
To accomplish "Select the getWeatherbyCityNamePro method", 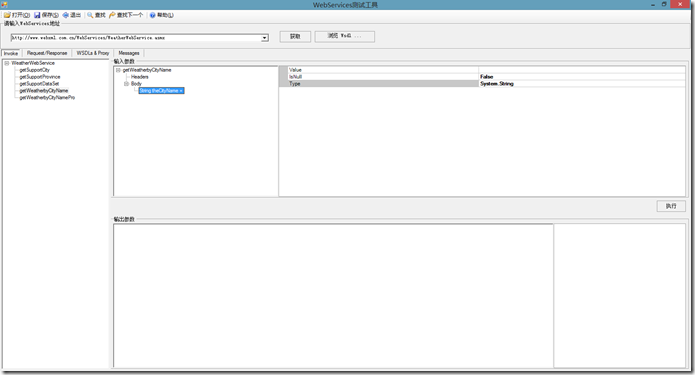I will coord(47,98).
